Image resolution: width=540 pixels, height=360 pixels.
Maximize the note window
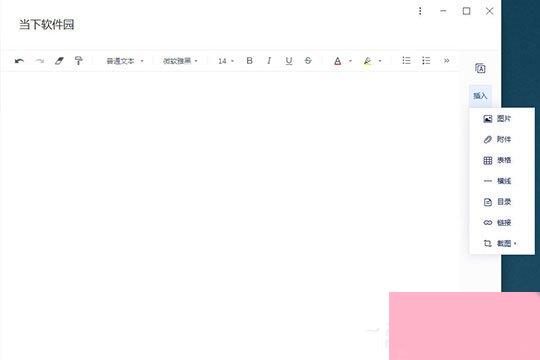[x=466, y=11]
